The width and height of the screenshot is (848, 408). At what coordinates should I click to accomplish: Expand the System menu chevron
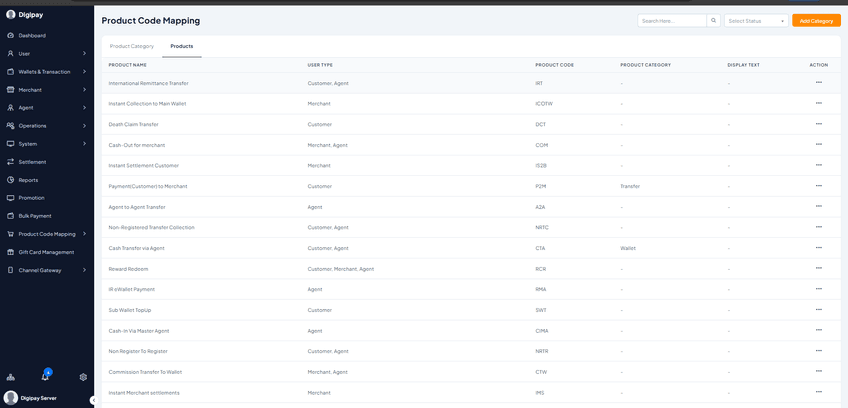[x=84, y=144]
